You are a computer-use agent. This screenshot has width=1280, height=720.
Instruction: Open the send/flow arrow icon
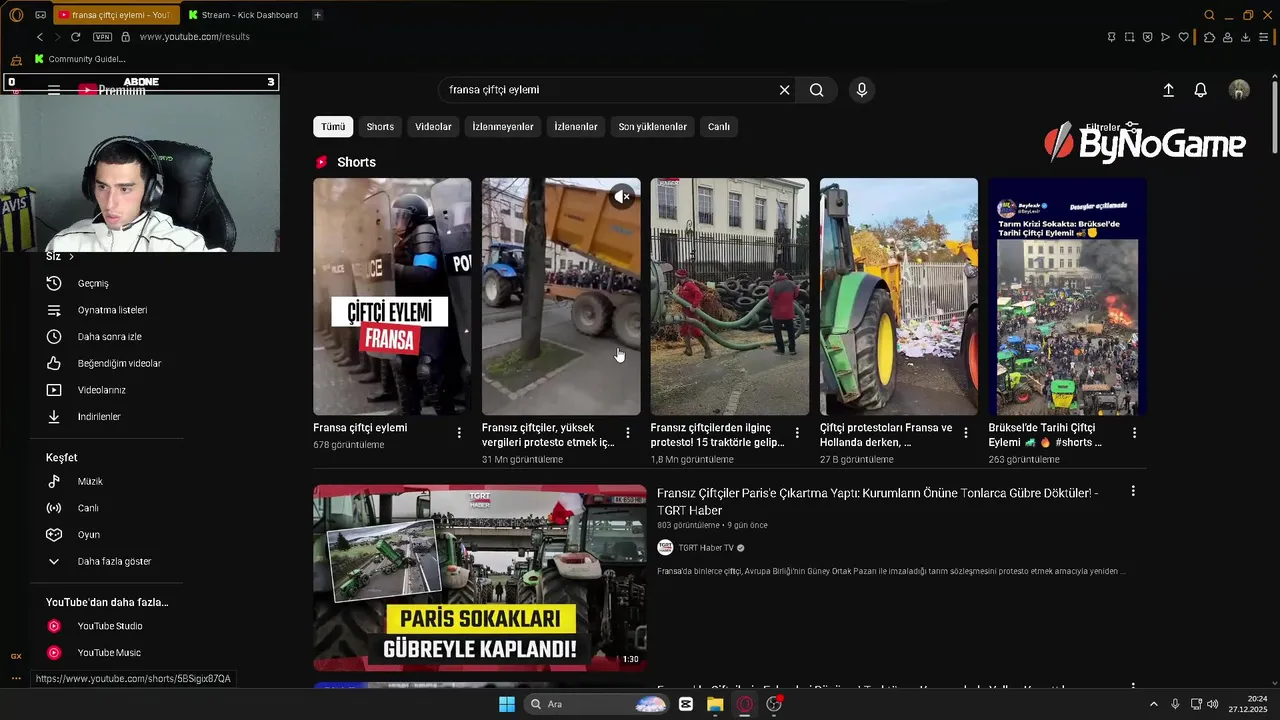click(x=1165, y=37)
